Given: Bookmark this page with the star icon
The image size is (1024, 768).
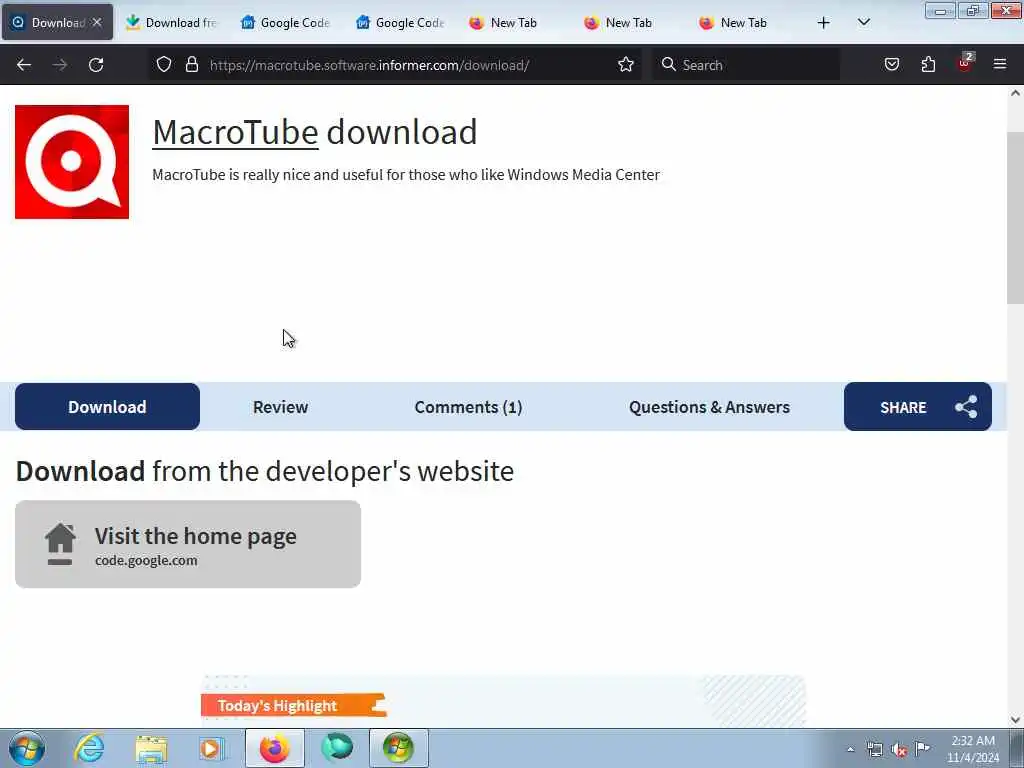Looking at the screenshot, I should click(x=626, y=64).
